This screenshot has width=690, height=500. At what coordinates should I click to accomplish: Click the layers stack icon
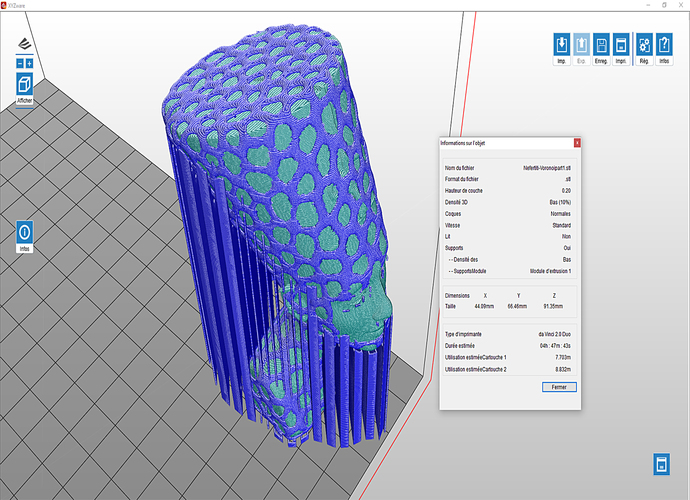tap(25, 44)
